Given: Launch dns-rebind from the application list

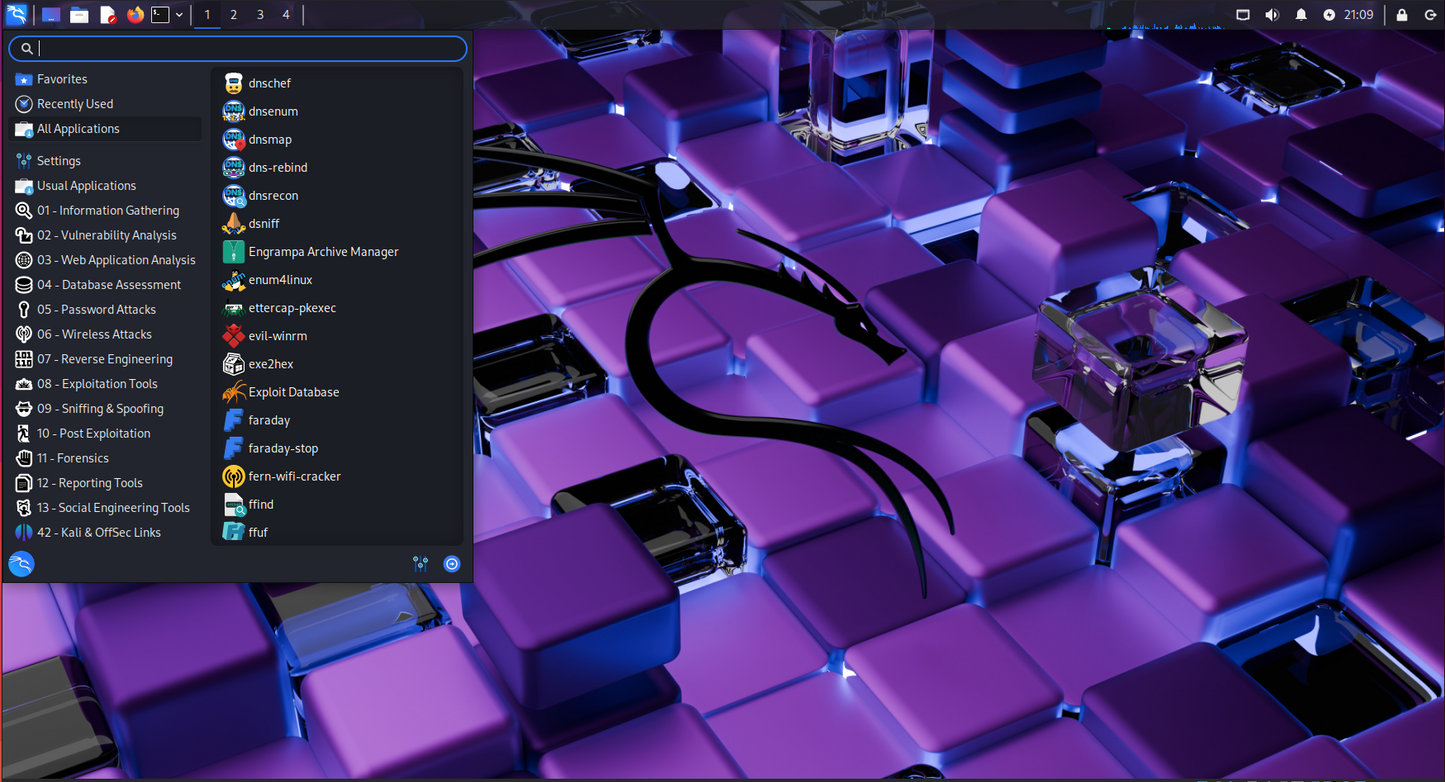Looking at the screenshot, I should coord(337,167).
